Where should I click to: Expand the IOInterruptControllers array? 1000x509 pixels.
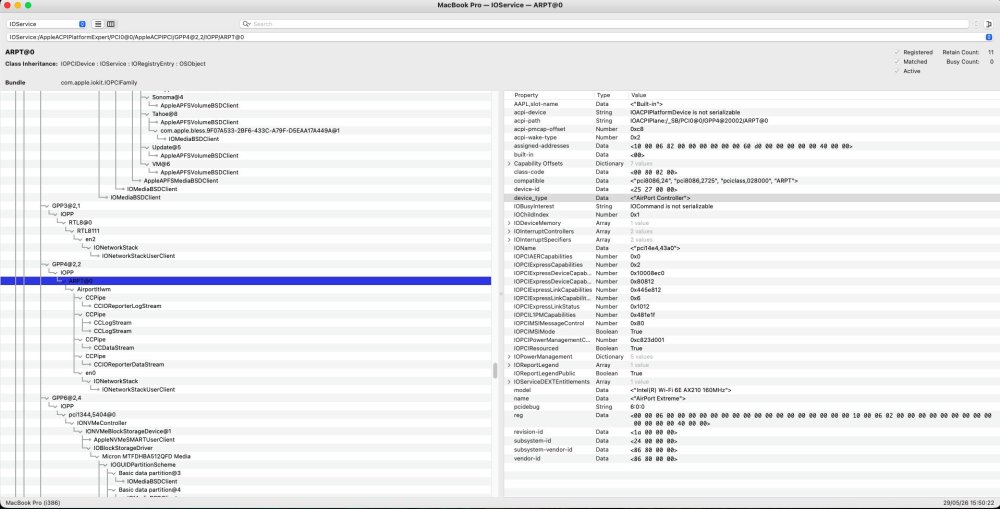click(x=509, y=232)
